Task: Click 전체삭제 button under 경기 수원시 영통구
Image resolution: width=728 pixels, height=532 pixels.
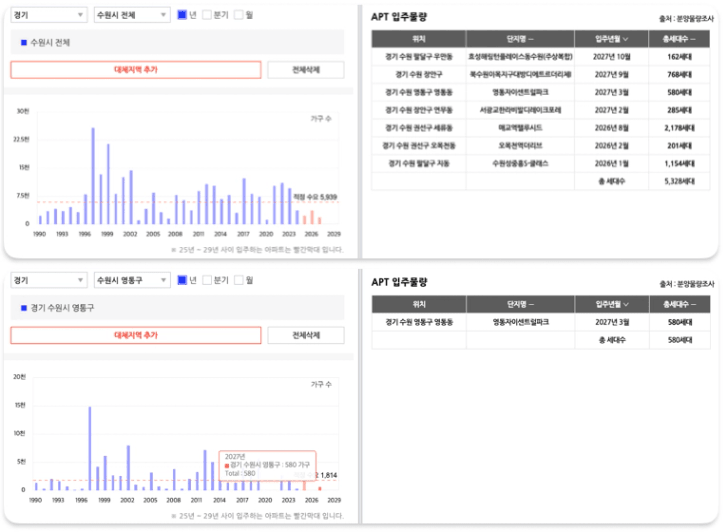Action: tap(306, 335)
